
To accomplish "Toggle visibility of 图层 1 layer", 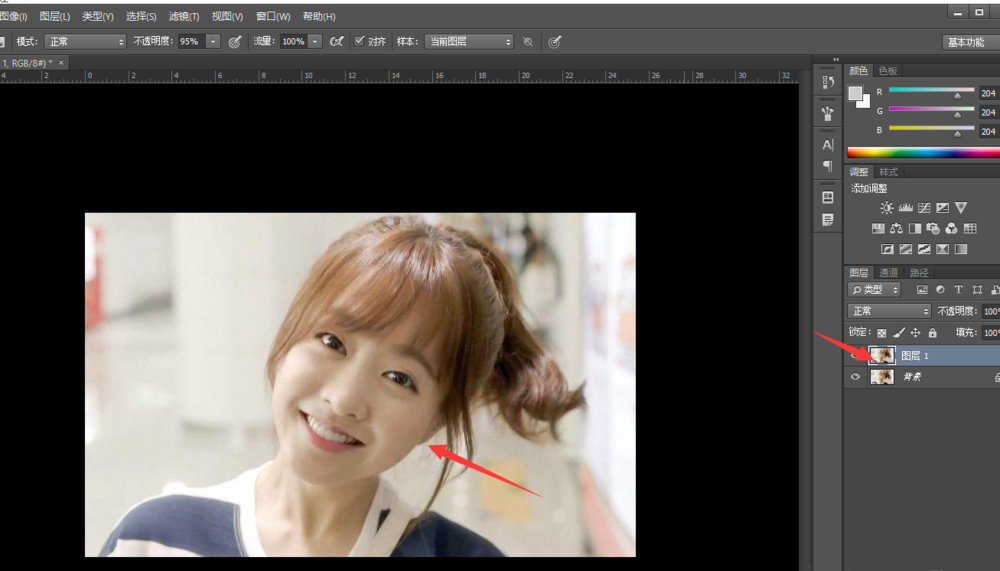I will 855,355.
